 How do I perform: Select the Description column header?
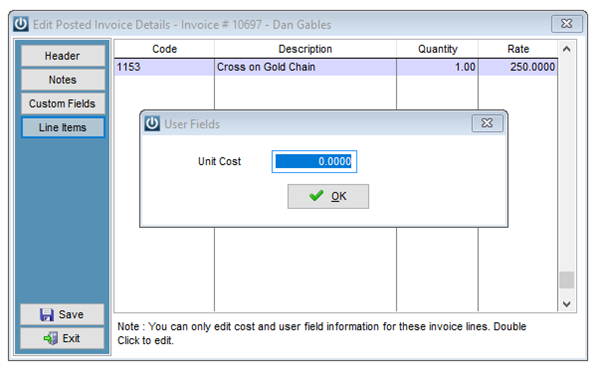point(305,49)
